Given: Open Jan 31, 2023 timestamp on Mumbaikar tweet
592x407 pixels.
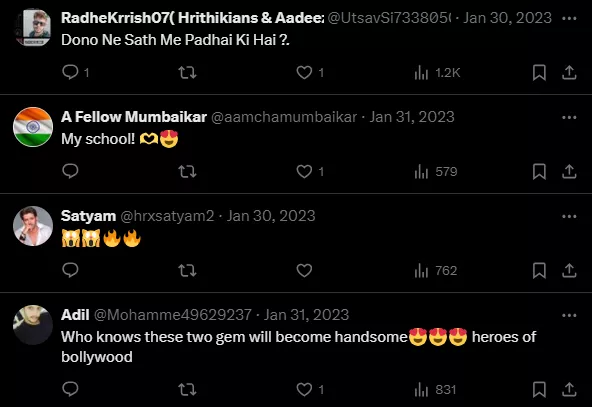Looking at the screenshot, I should (412, 117).
